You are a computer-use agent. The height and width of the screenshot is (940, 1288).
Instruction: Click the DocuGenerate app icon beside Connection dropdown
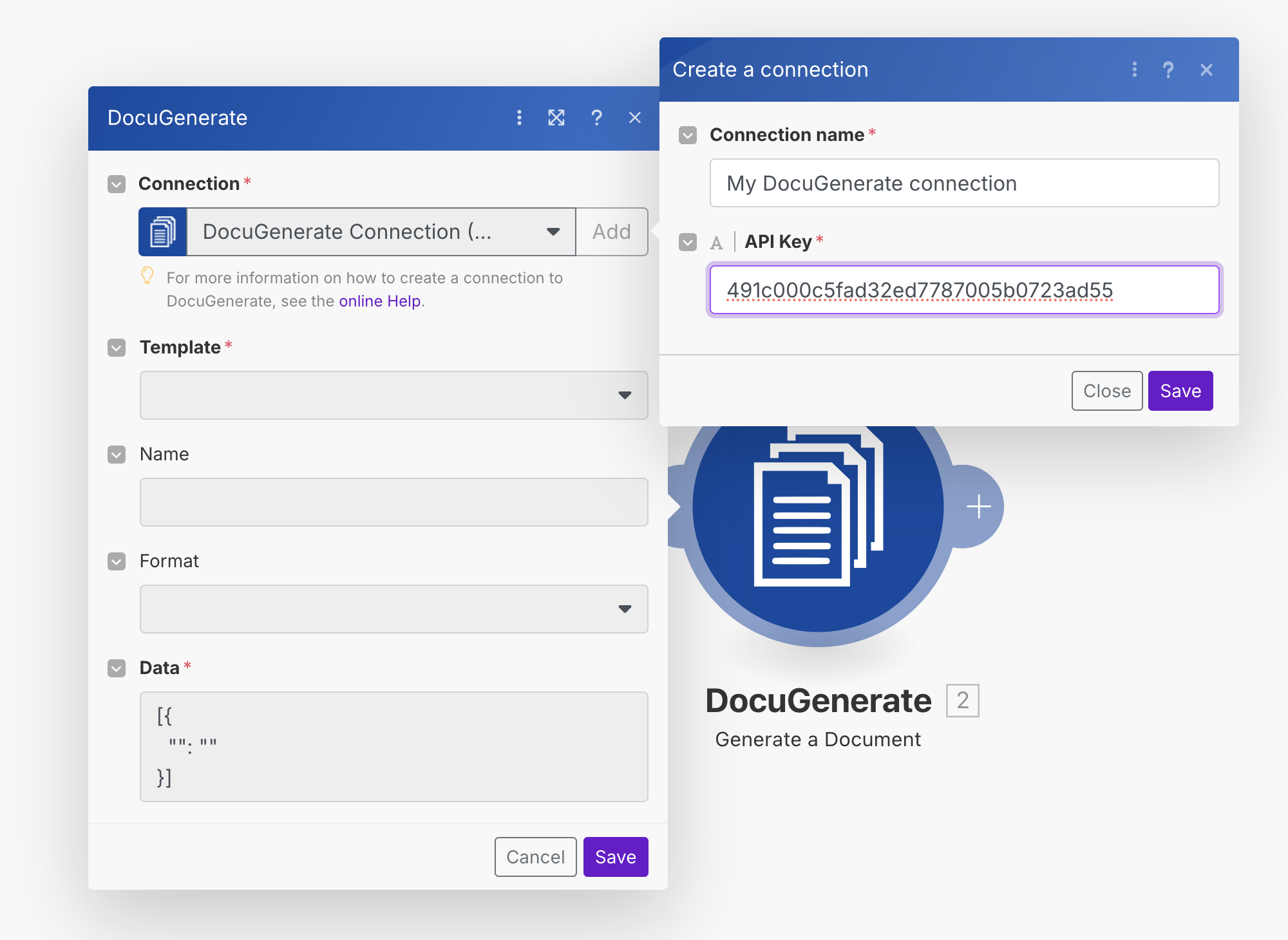click(x=163, y=232)
